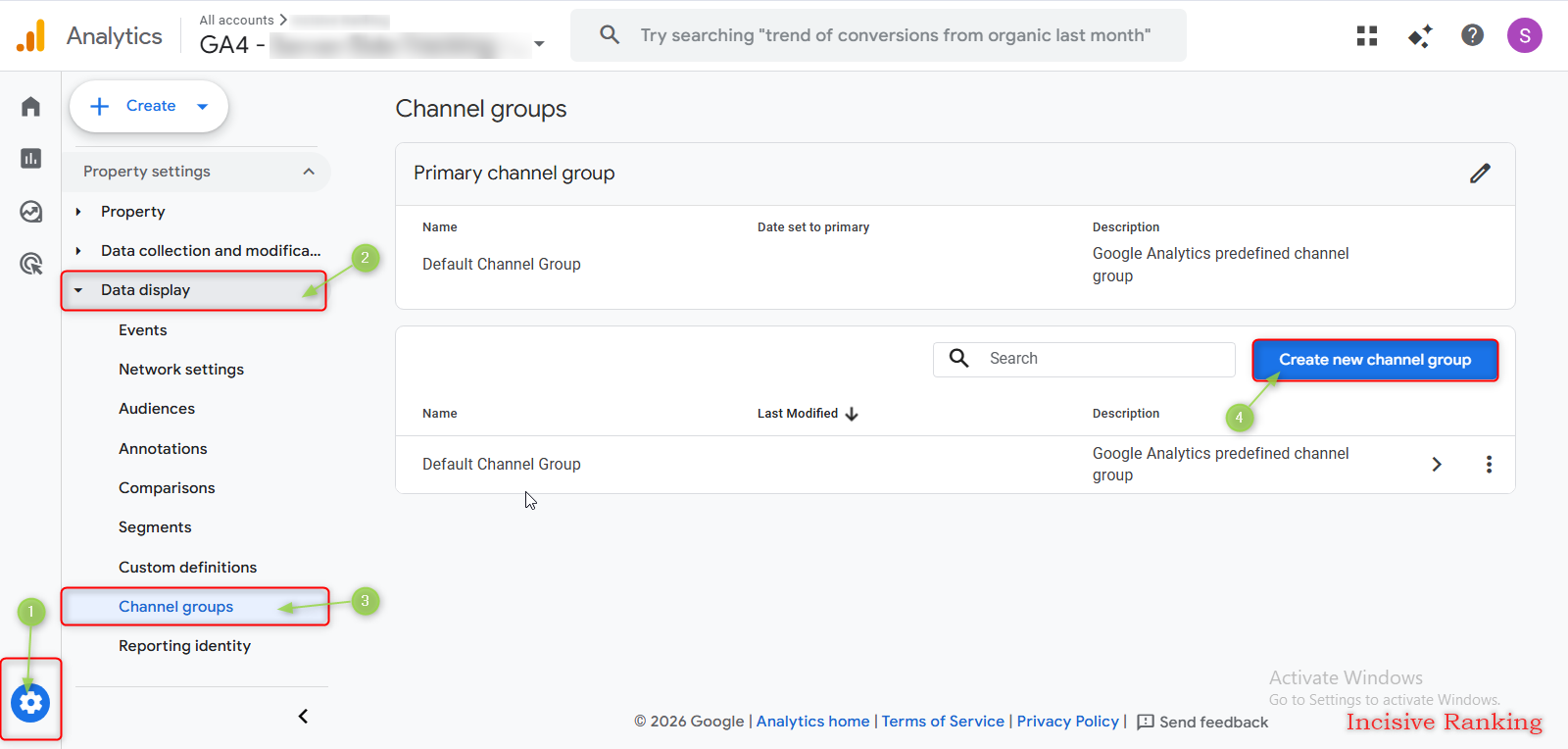
Task: Select Custom definitions menu item
Action: tap(187, 568)
